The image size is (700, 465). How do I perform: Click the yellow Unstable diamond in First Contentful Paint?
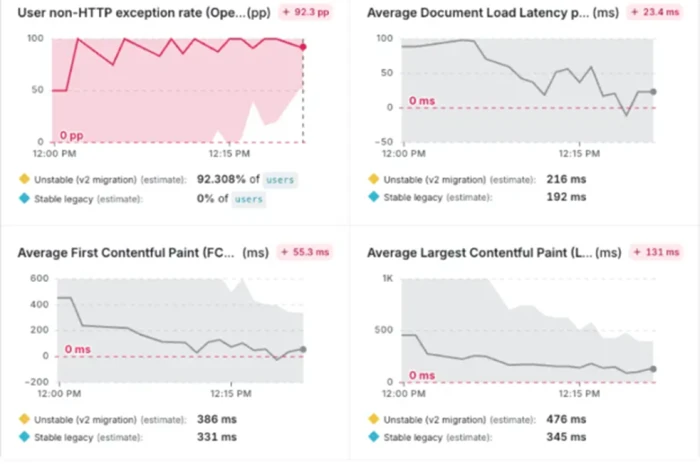tap(24, 419)
